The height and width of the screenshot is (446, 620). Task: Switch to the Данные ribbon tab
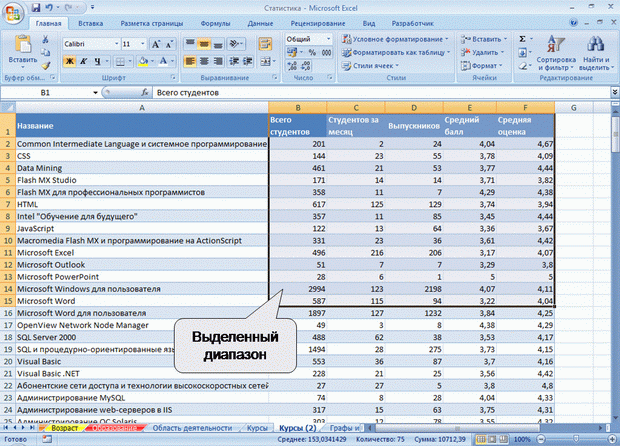[260, 23]
